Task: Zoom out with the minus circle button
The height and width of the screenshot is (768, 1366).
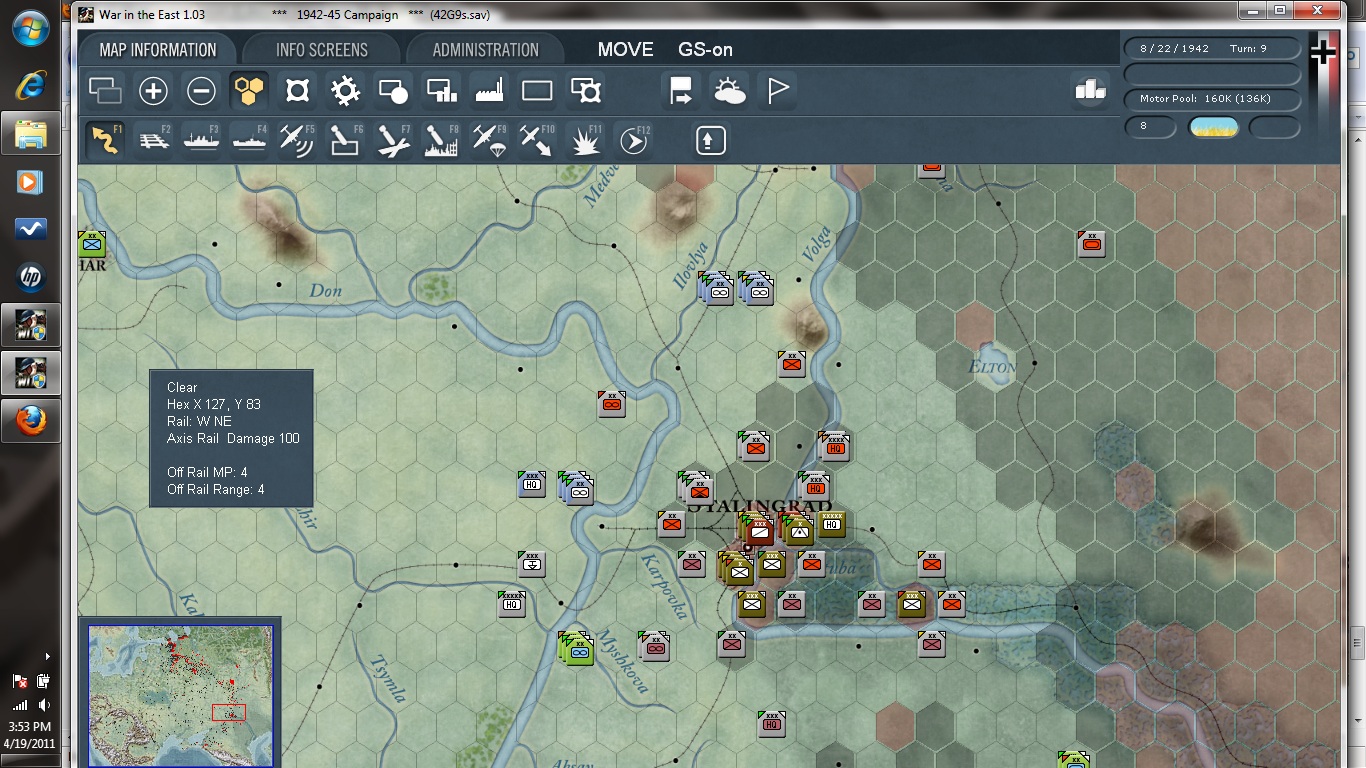Action: point(201,92)
